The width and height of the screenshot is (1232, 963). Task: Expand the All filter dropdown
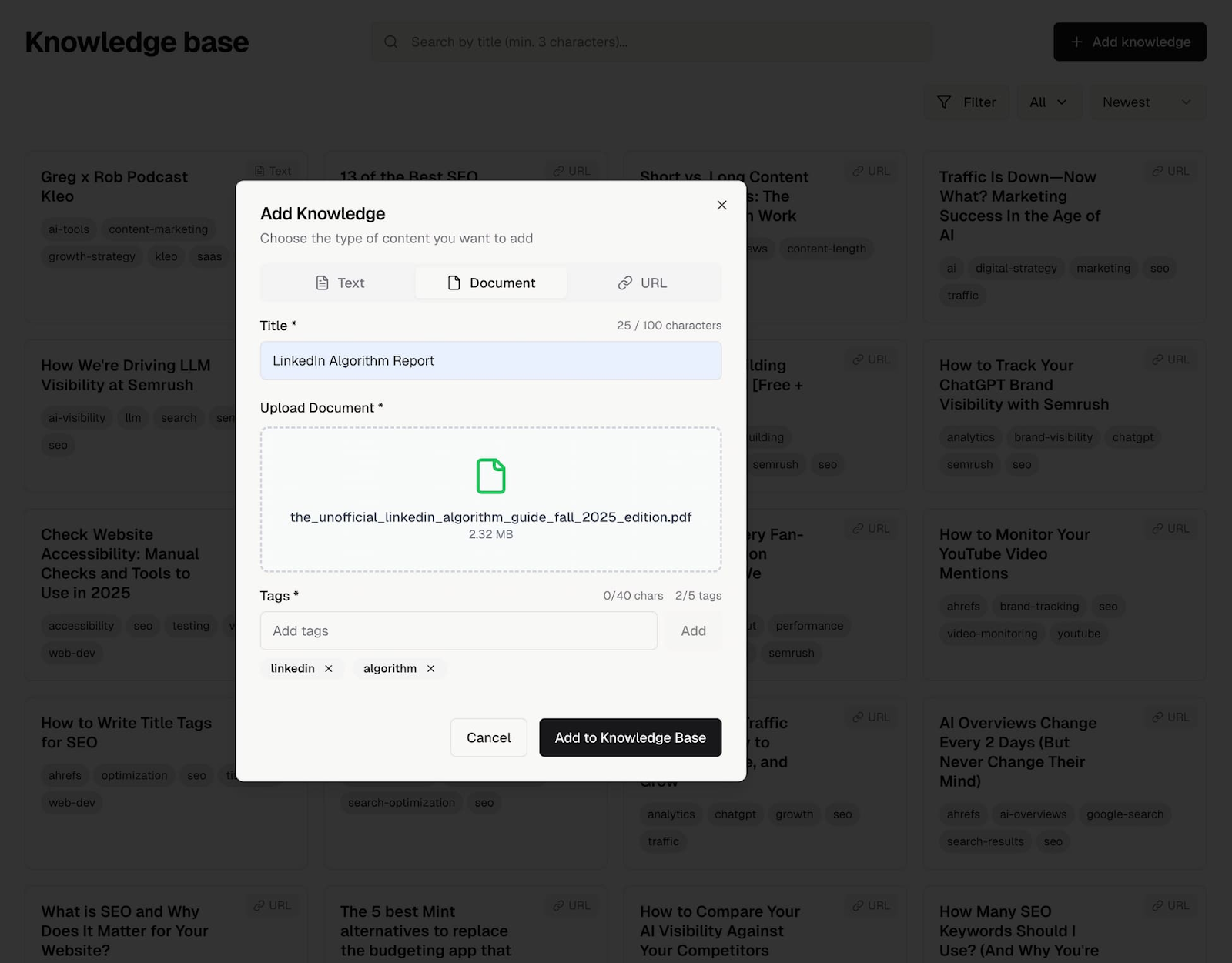coord(1049,102)
